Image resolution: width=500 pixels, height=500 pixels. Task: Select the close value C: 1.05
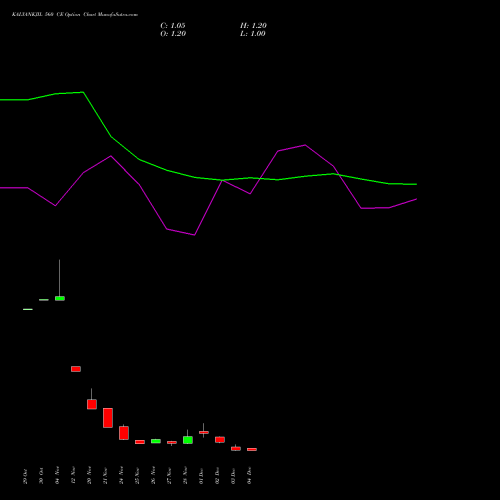173,26
